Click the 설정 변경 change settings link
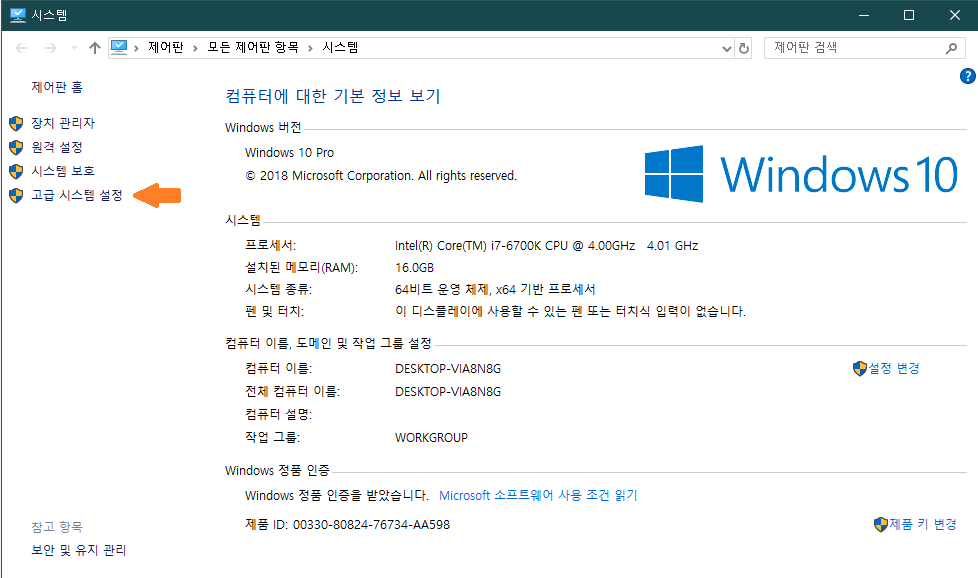This screenshot has height=578, width=978. [894, 368]
